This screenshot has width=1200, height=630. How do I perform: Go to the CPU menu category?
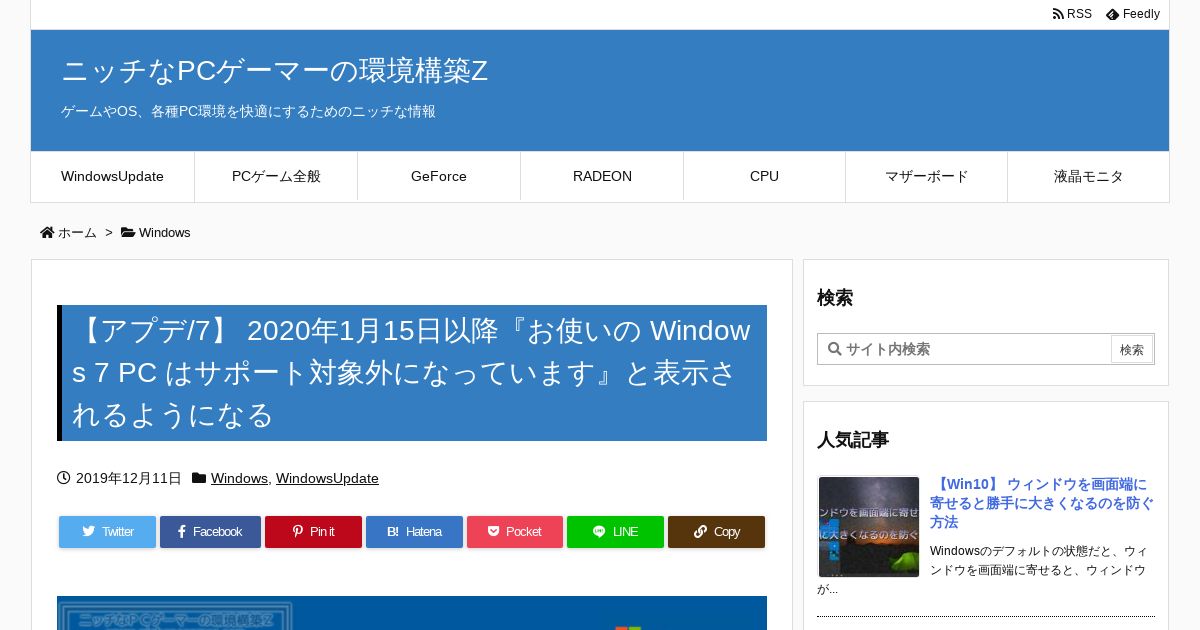pos(764,176)
